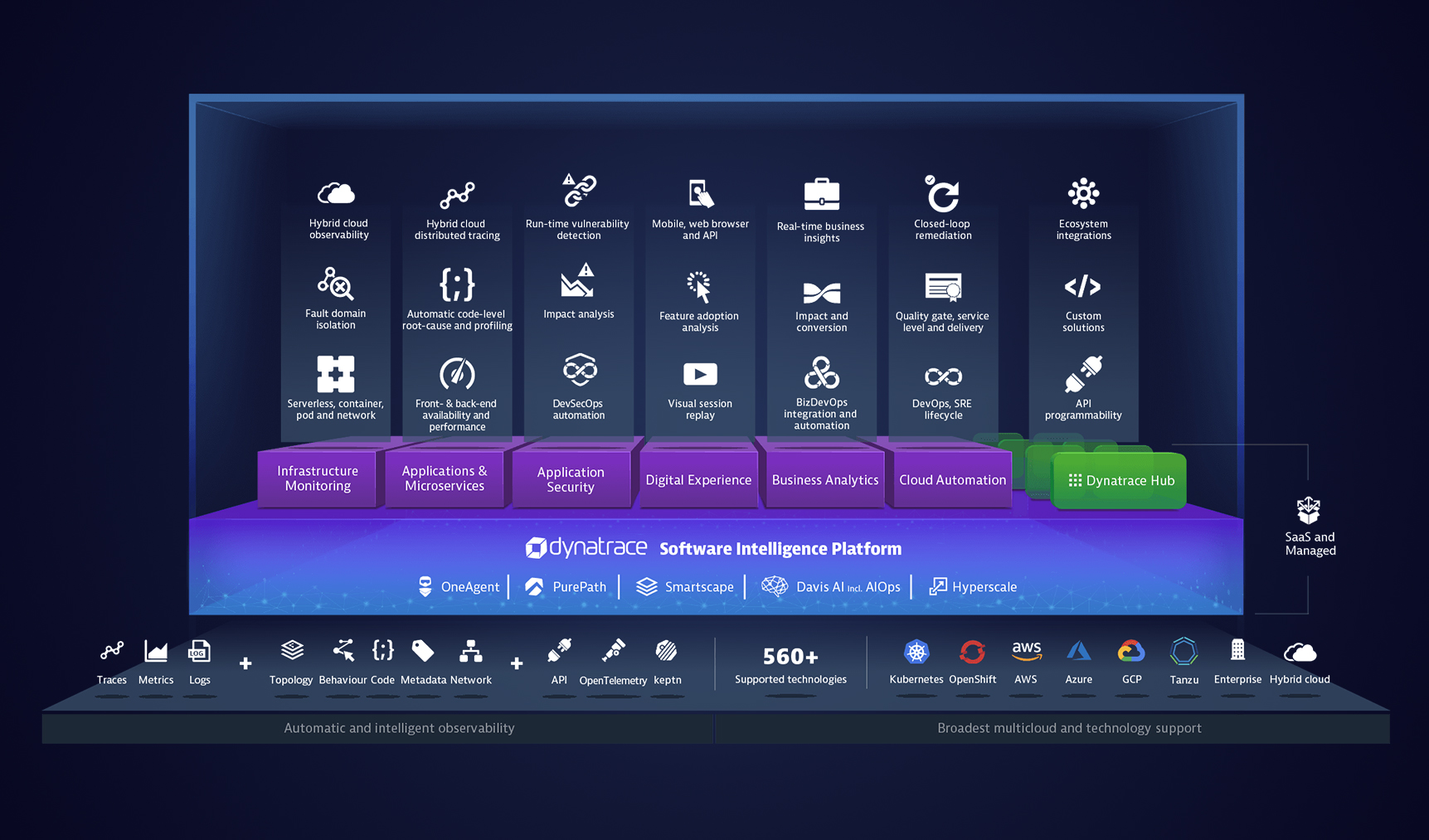Click the Visual session replay play icon
This screenshot has width=1429, height=840.
[700, 374]
